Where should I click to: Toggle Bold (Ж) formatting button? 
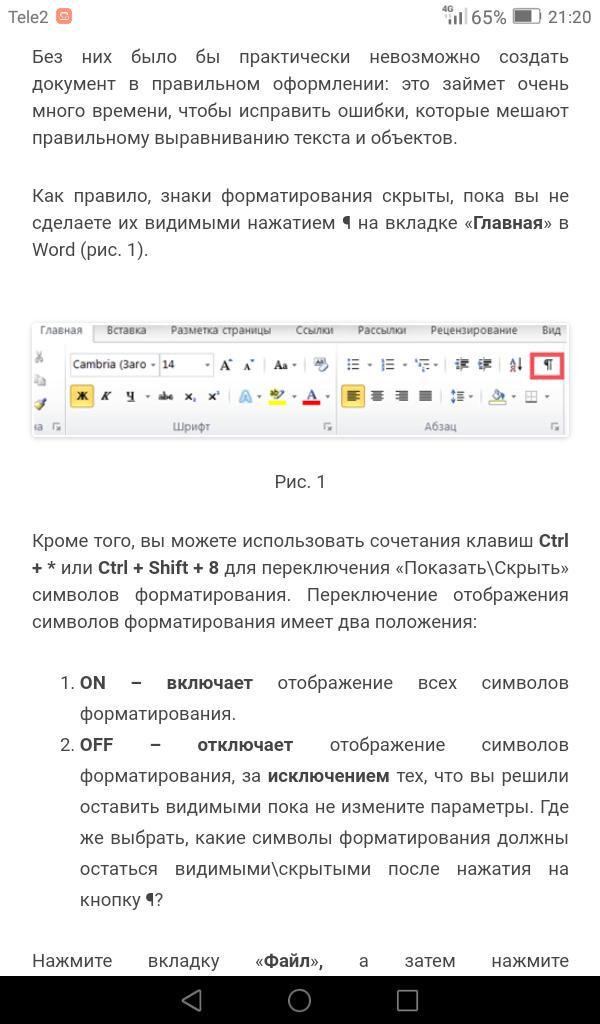point(82,396)
